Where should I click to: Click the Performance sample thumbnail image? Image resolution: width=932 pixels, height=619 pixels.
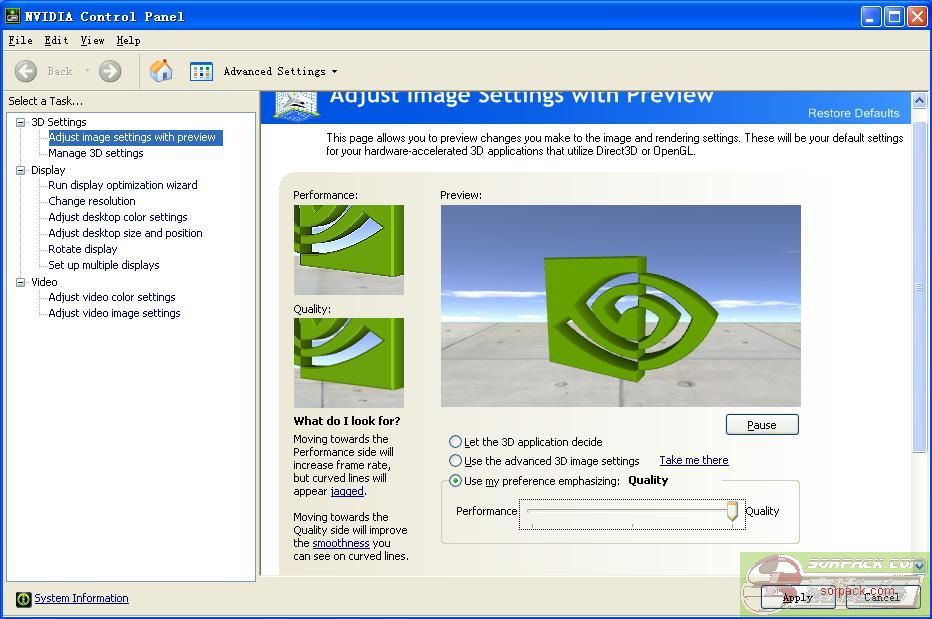[x=348, y=250]
